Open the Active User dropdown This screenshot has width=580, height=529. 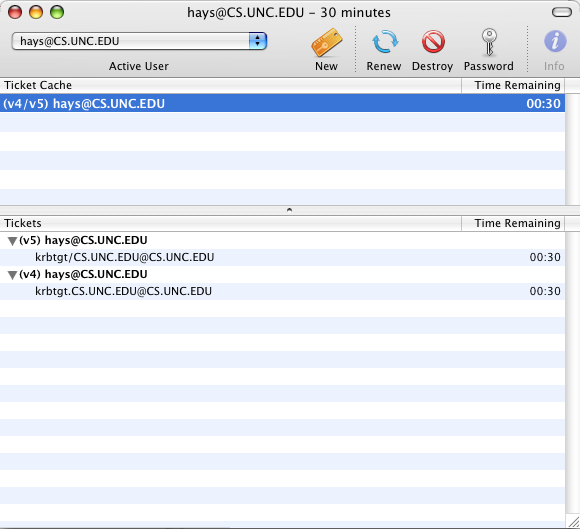[139, 41]
